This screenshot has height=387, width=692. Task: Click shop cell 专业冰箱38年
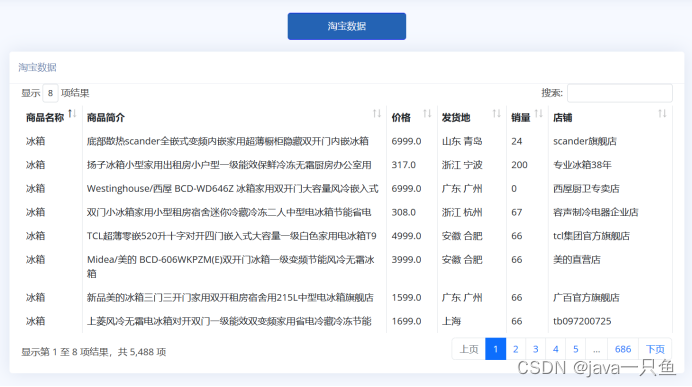[x=583, y=165]
